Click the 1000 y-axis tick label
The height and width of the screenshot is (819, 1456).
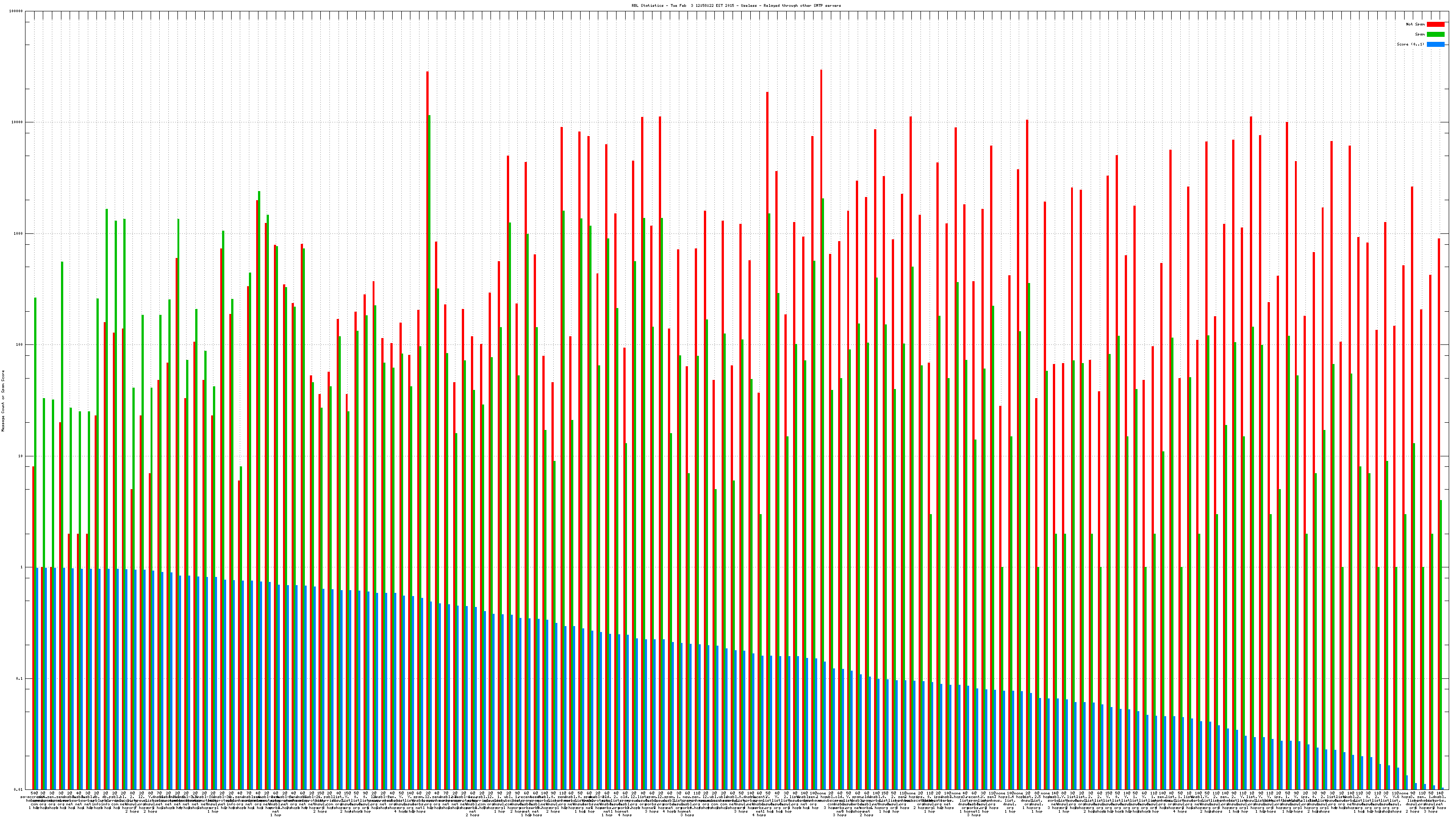[x=19, y=234]
